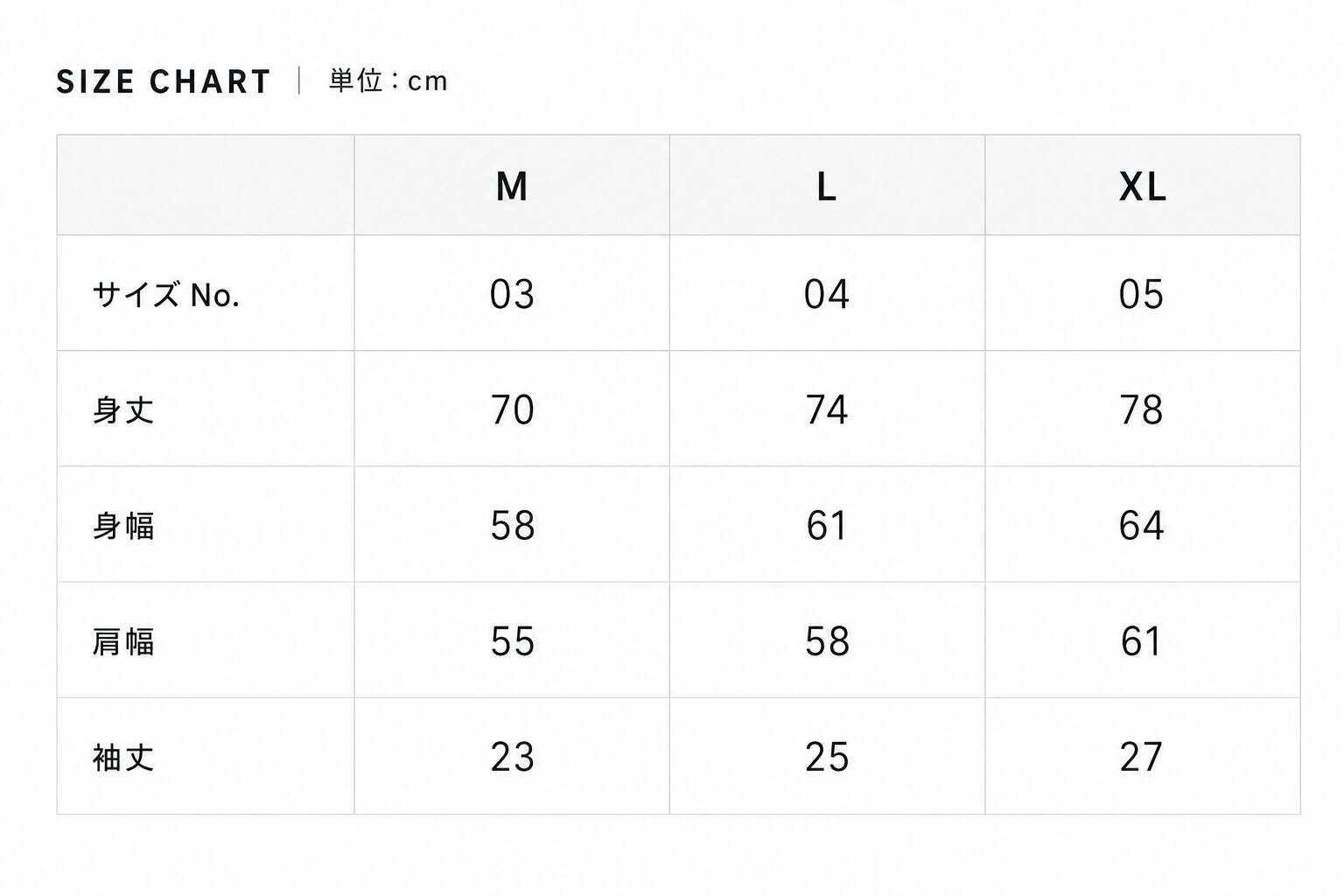This screenshot has width=1344, height=896.
Task: Click the XL body width value 64
Action: [x=1142, y=525]
